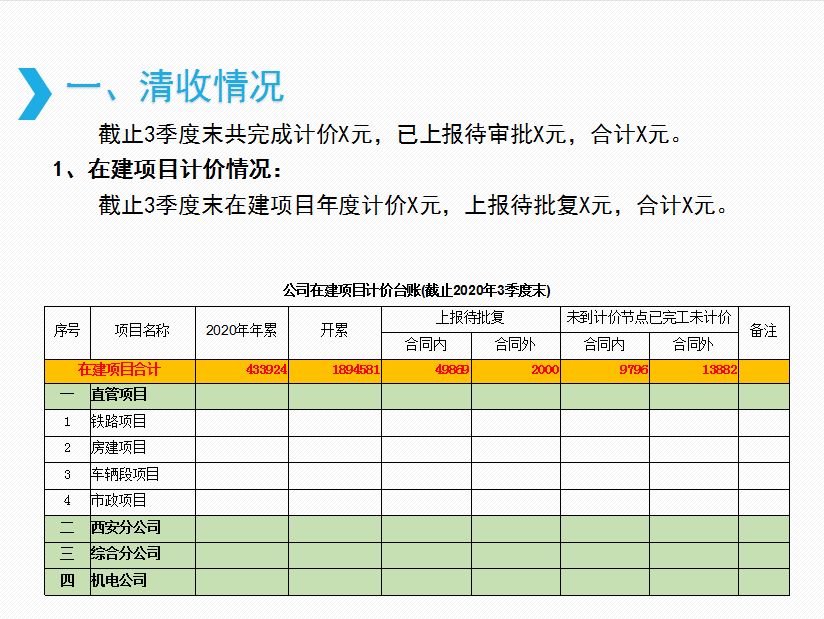Select the value 2000 in totals row

point(545,370)
